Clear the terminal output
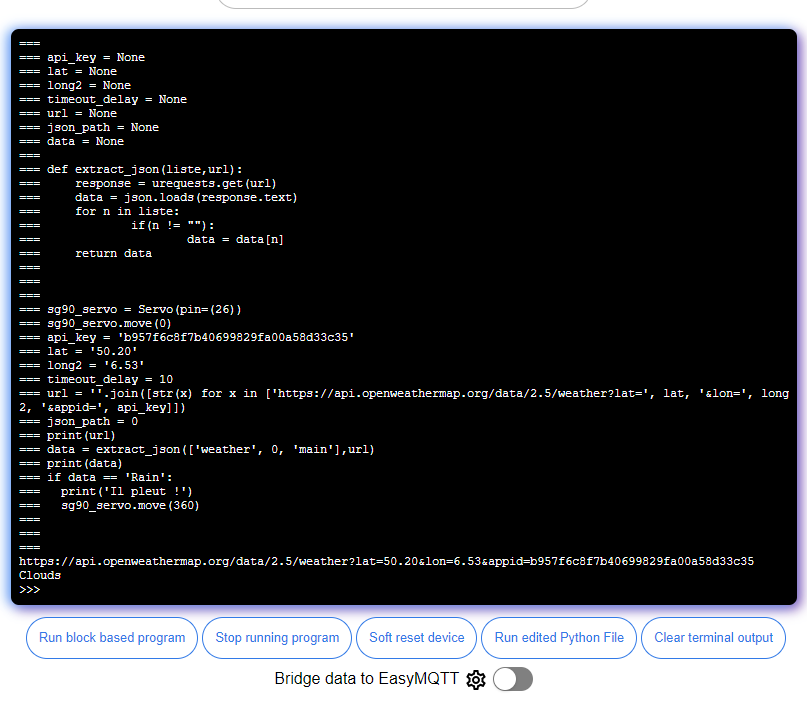The image size is (807, 702). tap(713, 638)
